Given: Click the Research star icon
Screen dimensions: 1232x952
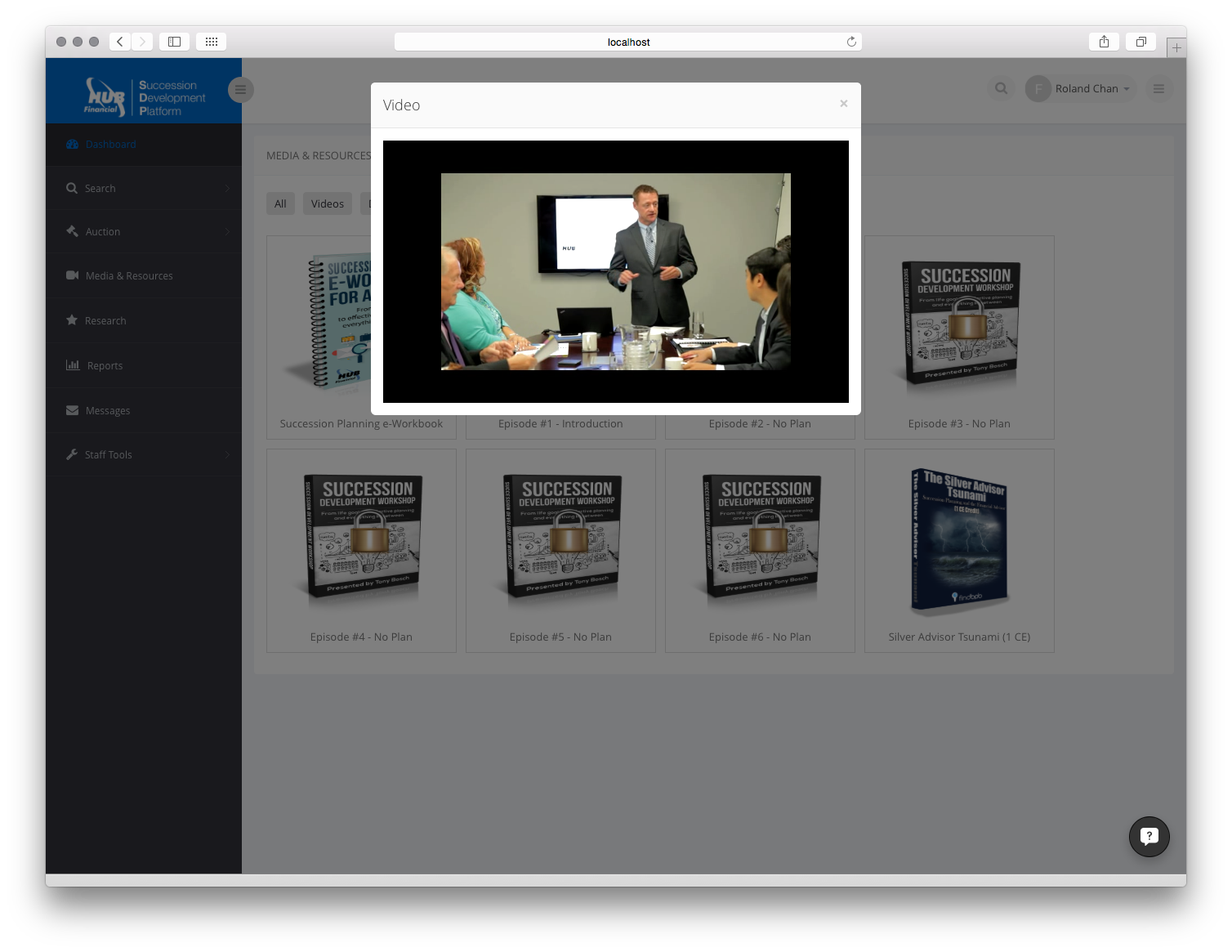Looking at the screenshot, I should [x=72, y=320].
